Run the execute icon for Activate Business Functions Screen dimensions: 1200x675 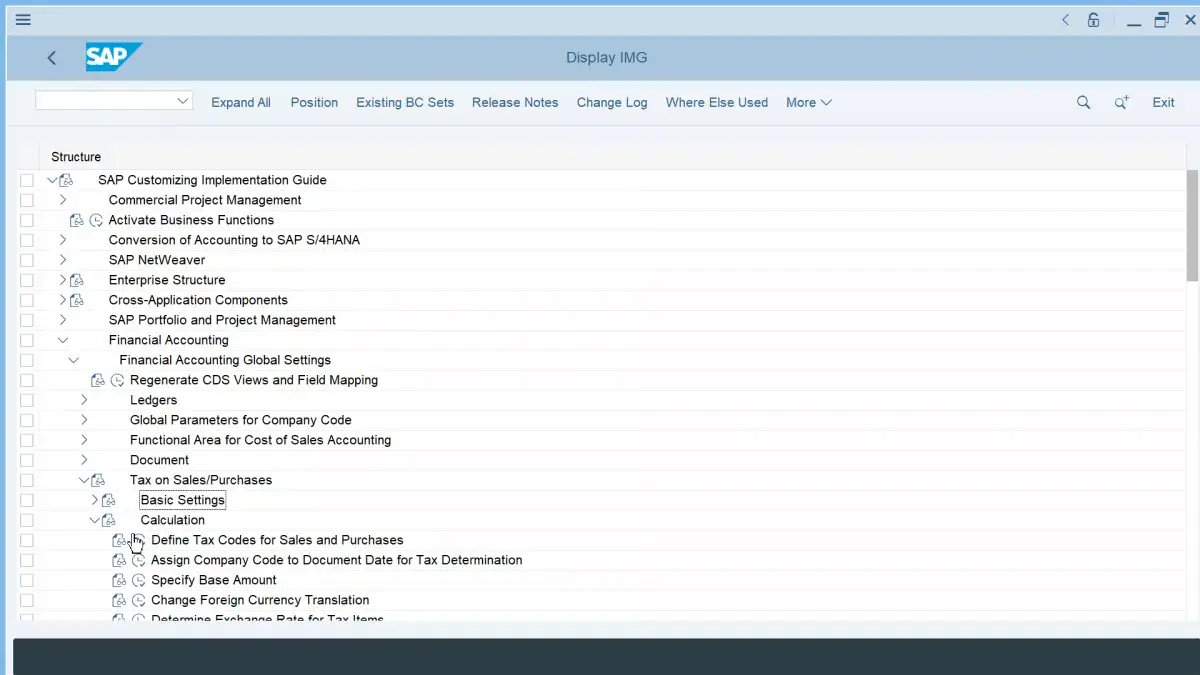96,220
